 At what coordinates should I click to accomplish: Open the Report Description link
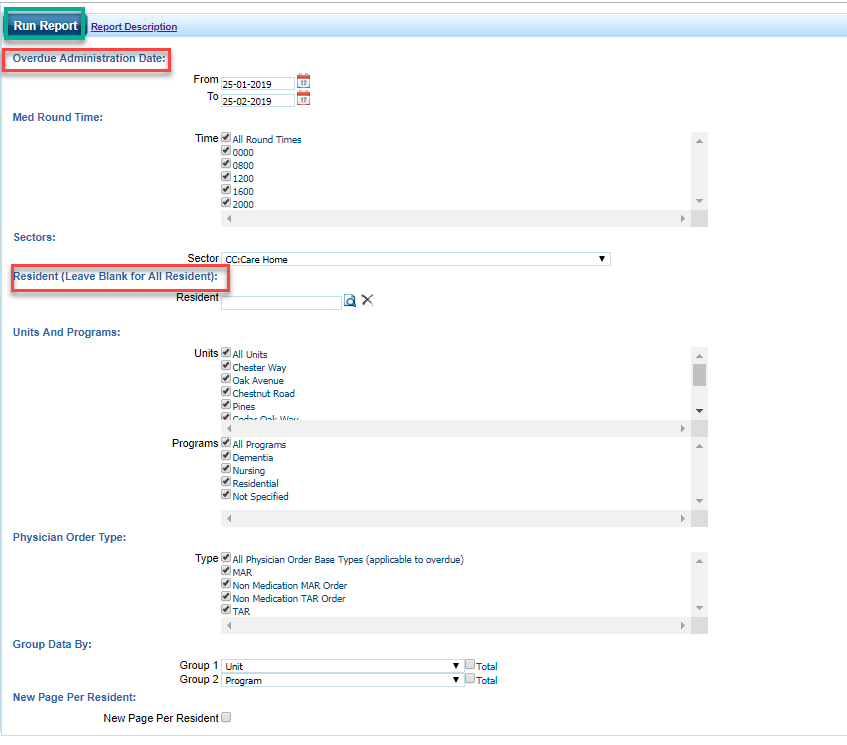(x=134, y=27)
